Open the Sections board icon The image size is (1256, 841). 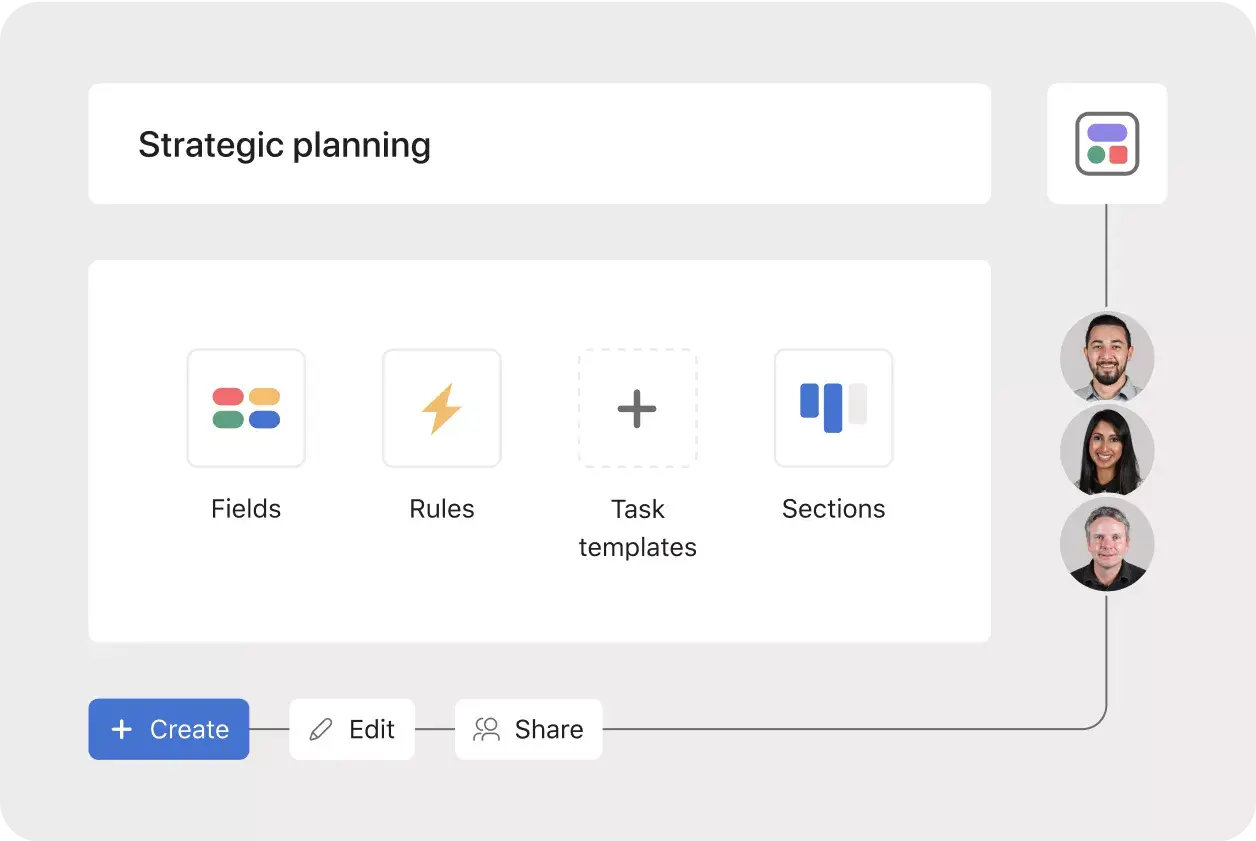(833, 408)
